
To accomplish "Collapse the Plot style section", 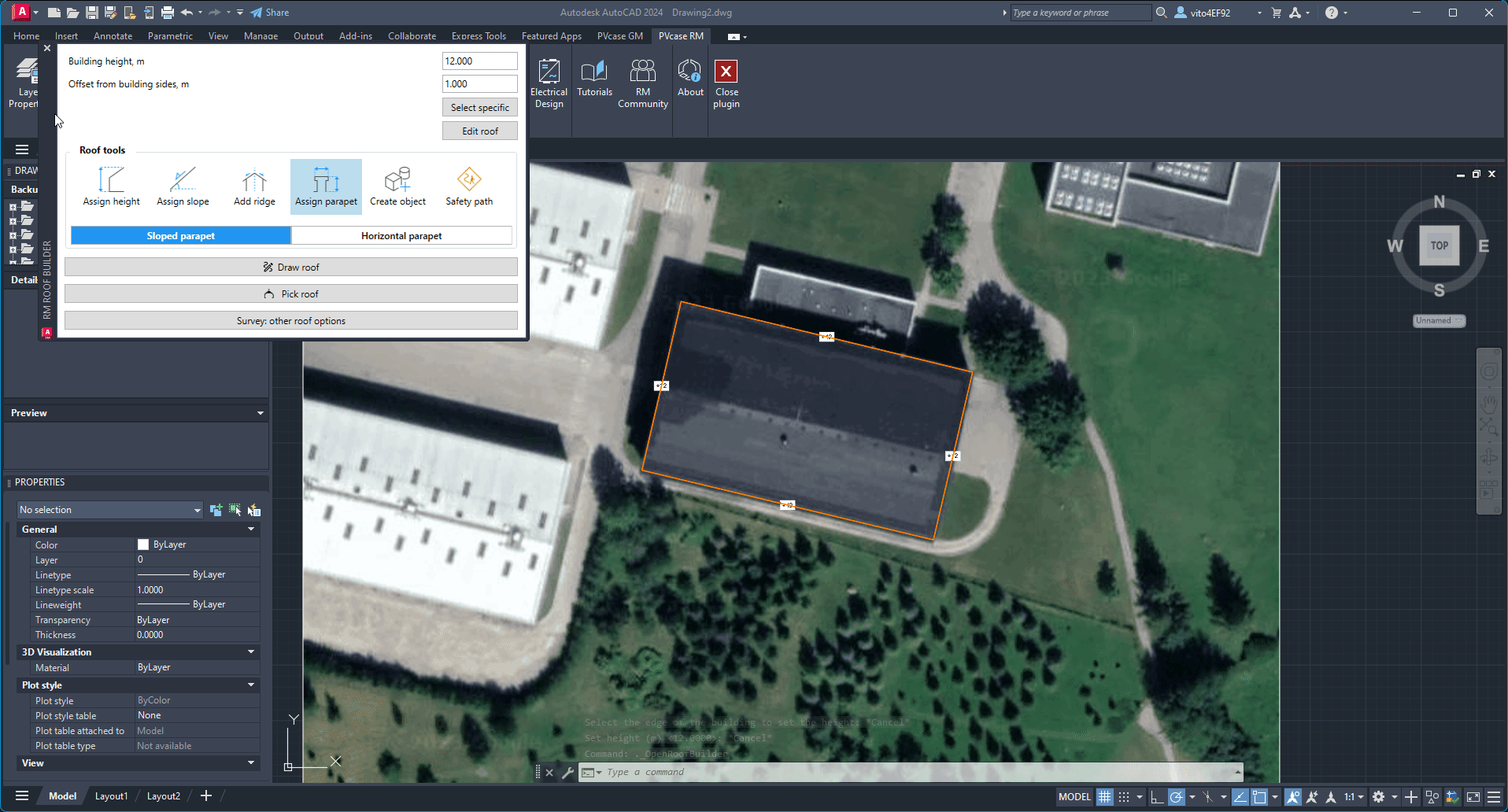I will tap(251, 685).
